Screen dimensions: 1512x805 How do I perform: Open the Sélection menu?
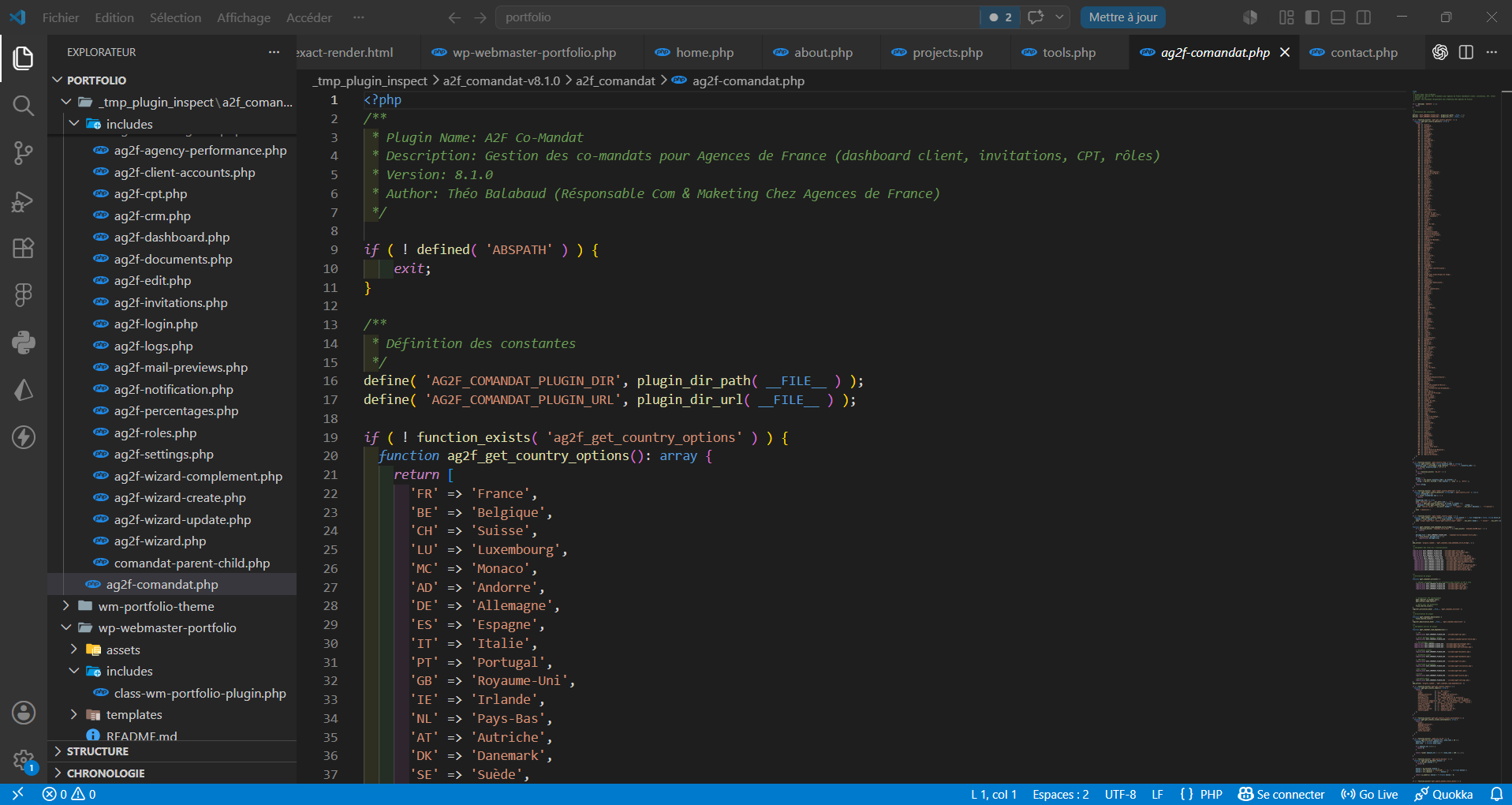175,17
